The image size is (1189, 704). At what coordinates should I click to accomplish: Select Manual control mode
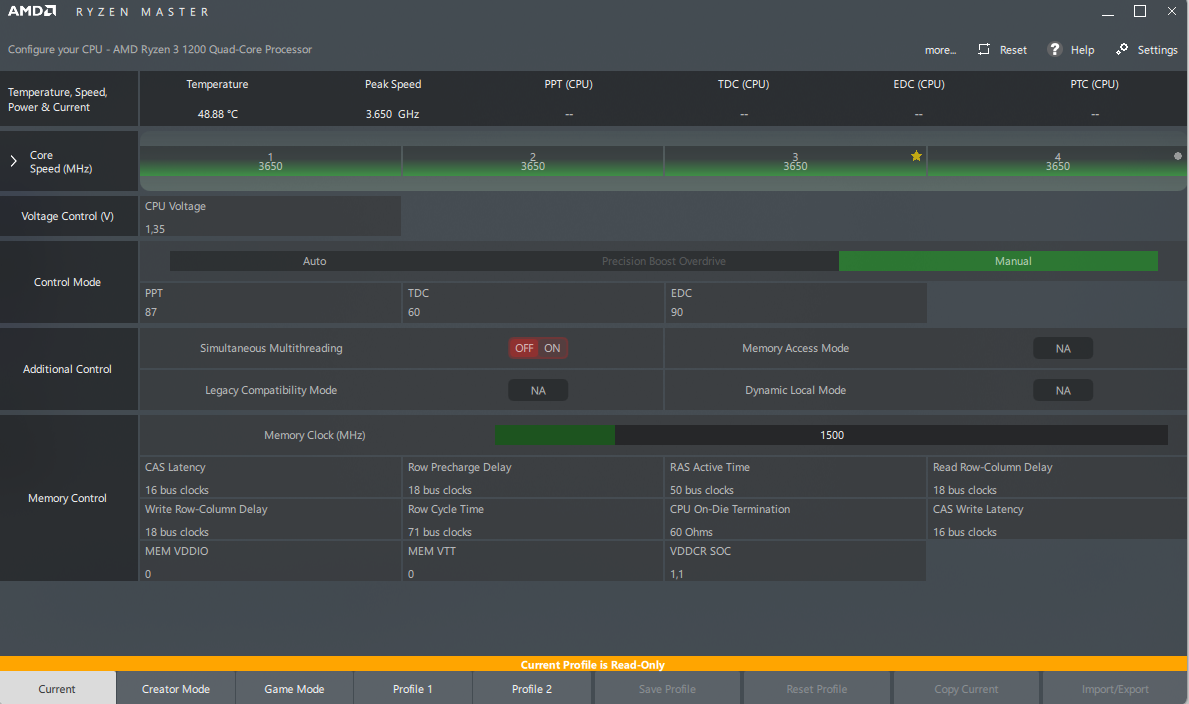pos(998,261)
